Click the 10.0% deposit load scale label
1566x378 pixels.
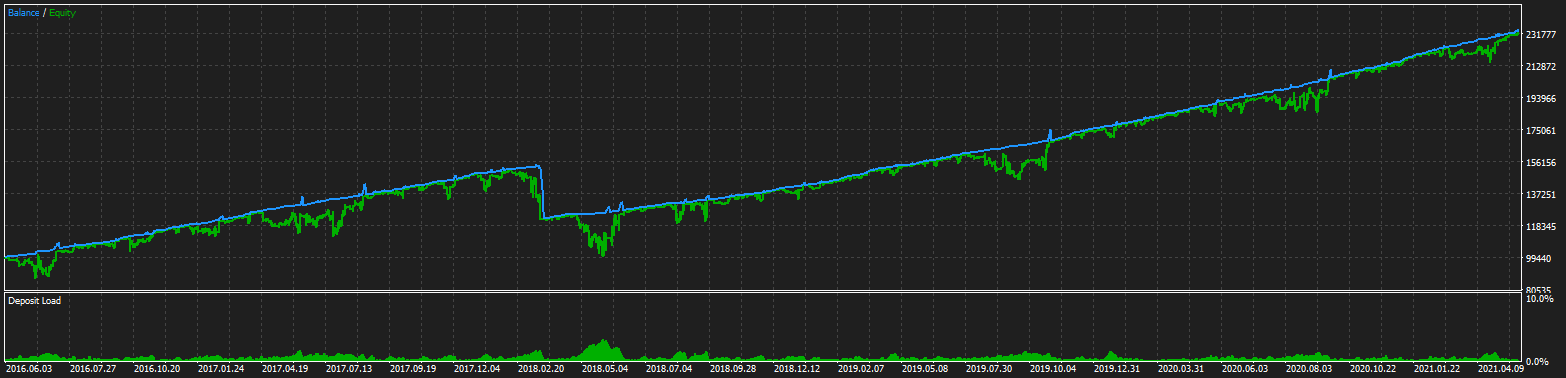(1539, 299)
